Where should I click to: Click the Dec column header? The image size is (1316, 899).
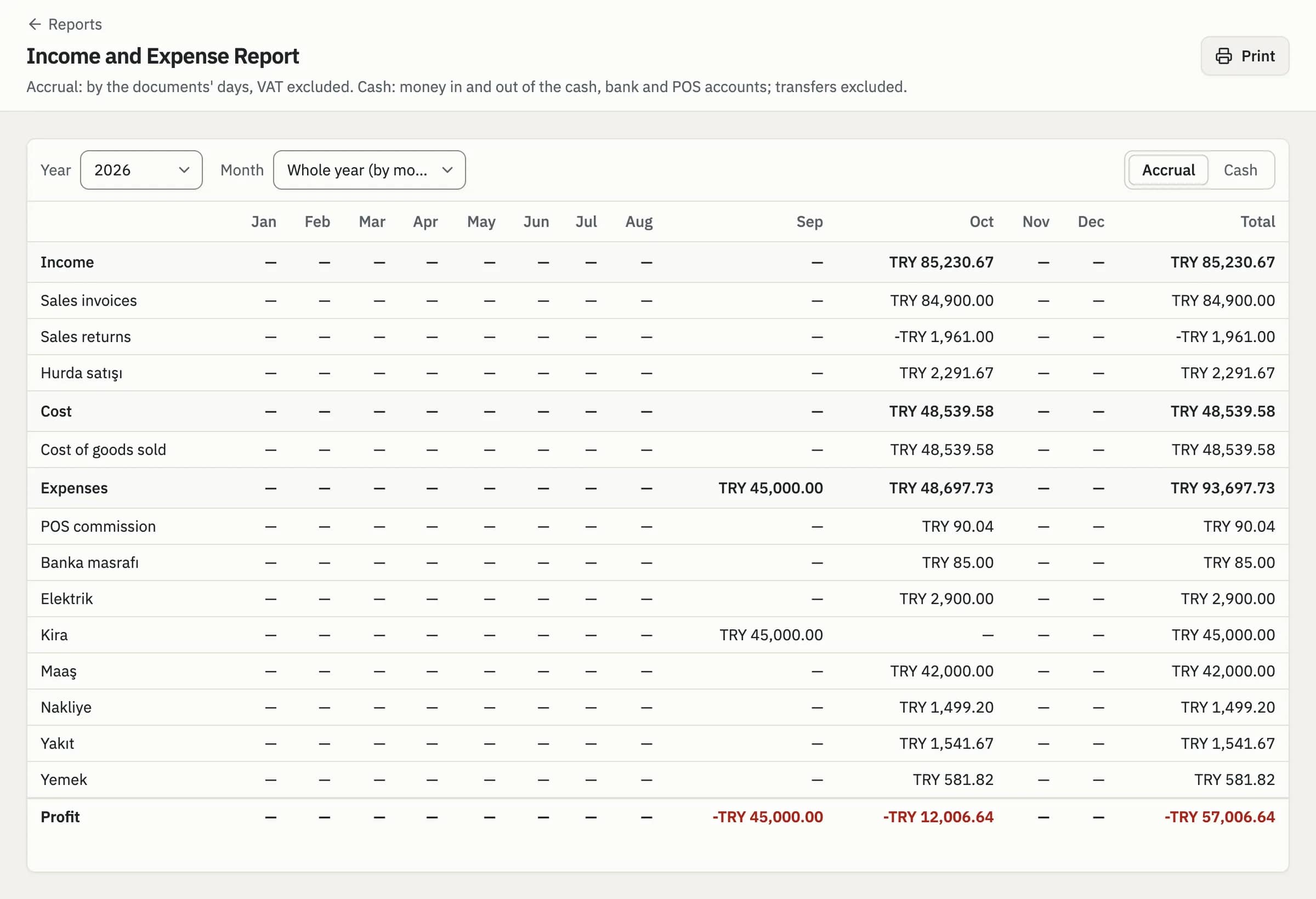(x=1091, y=221)
